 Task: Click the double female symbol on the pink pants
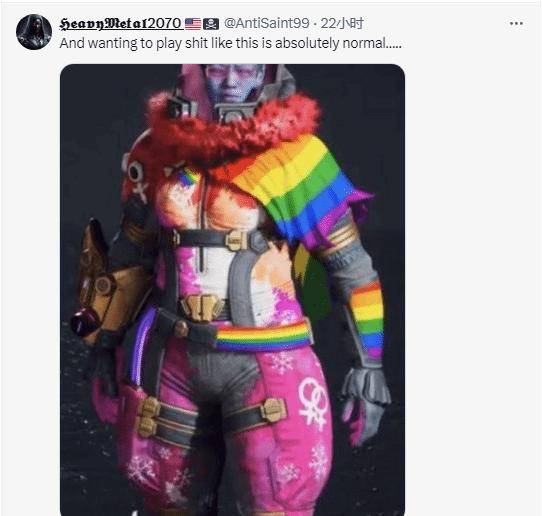[x=314, y=401]
